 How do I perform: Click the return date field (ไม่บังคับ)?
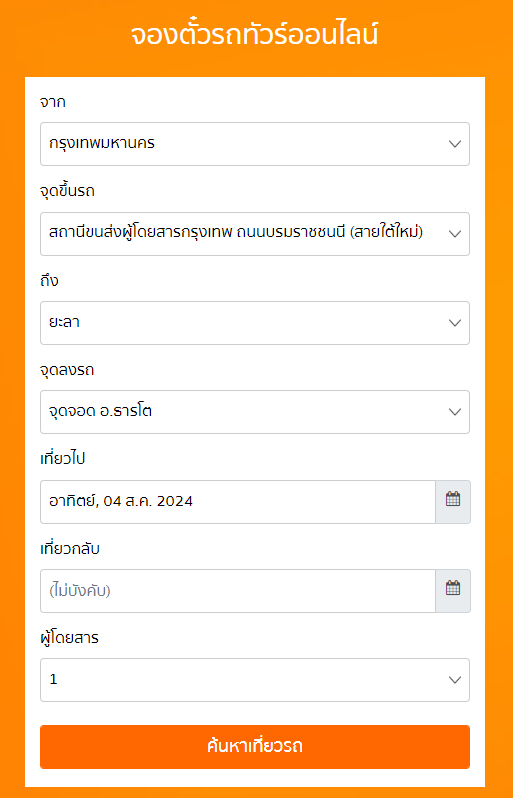point(238,590)
